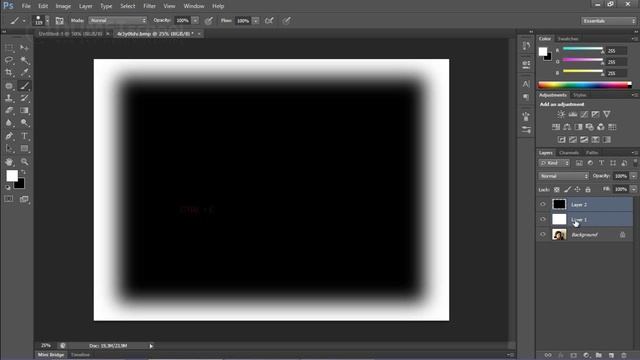Image resolution: width=640 pixels, height=360 pixels.
Task: Select the Blur tool
Action: point(9,122)
